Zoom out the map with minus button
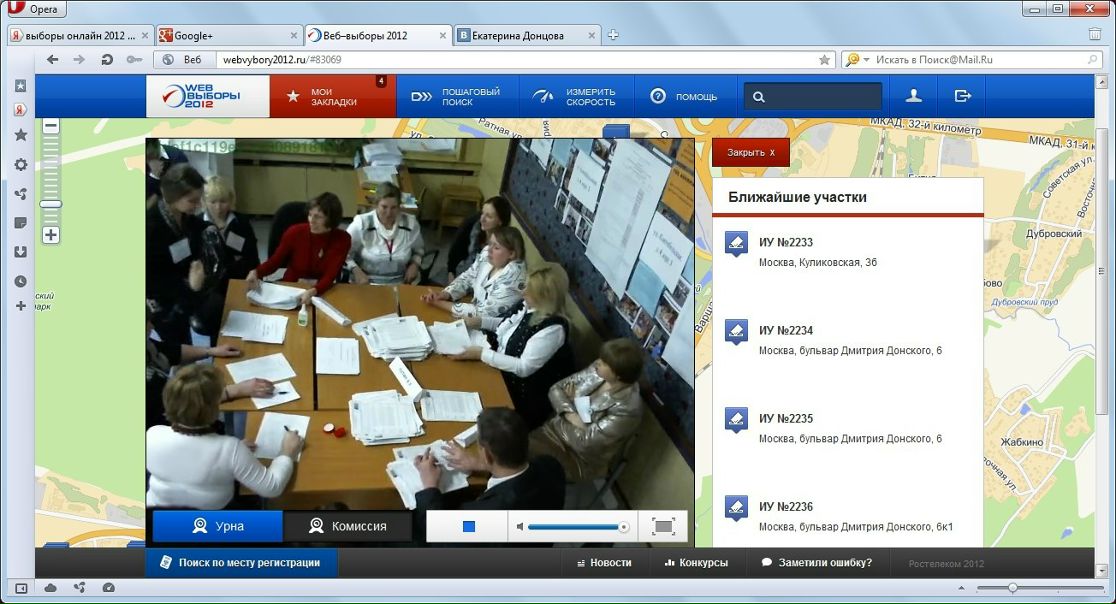 click(x=51, y=126)
